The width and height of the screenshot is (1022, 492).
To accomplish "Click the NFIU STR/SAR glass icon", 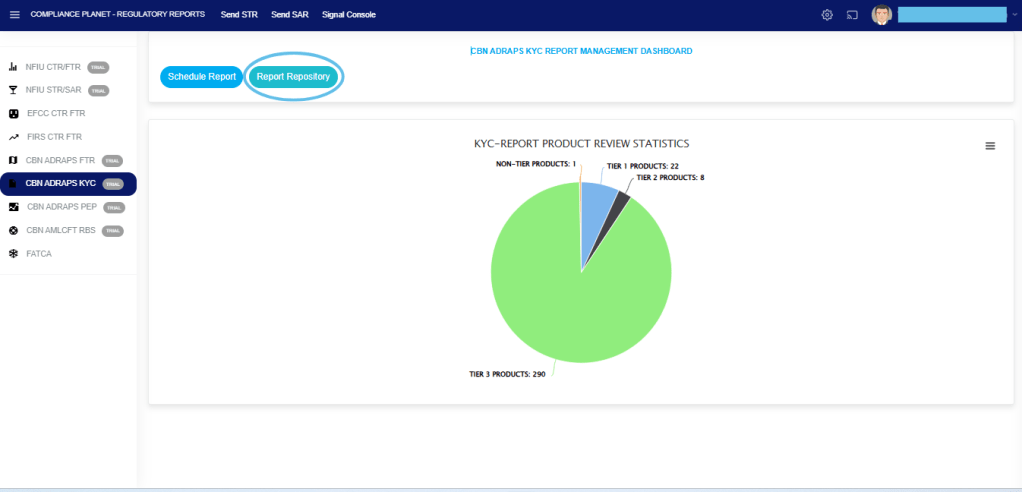I will coord(13,90).
